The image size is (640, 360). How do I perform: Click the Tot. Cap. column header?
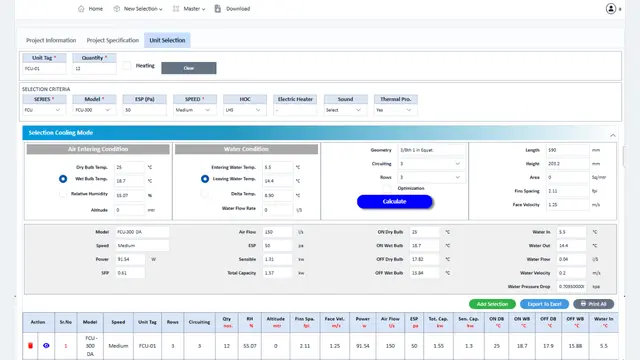pos(438,322)
